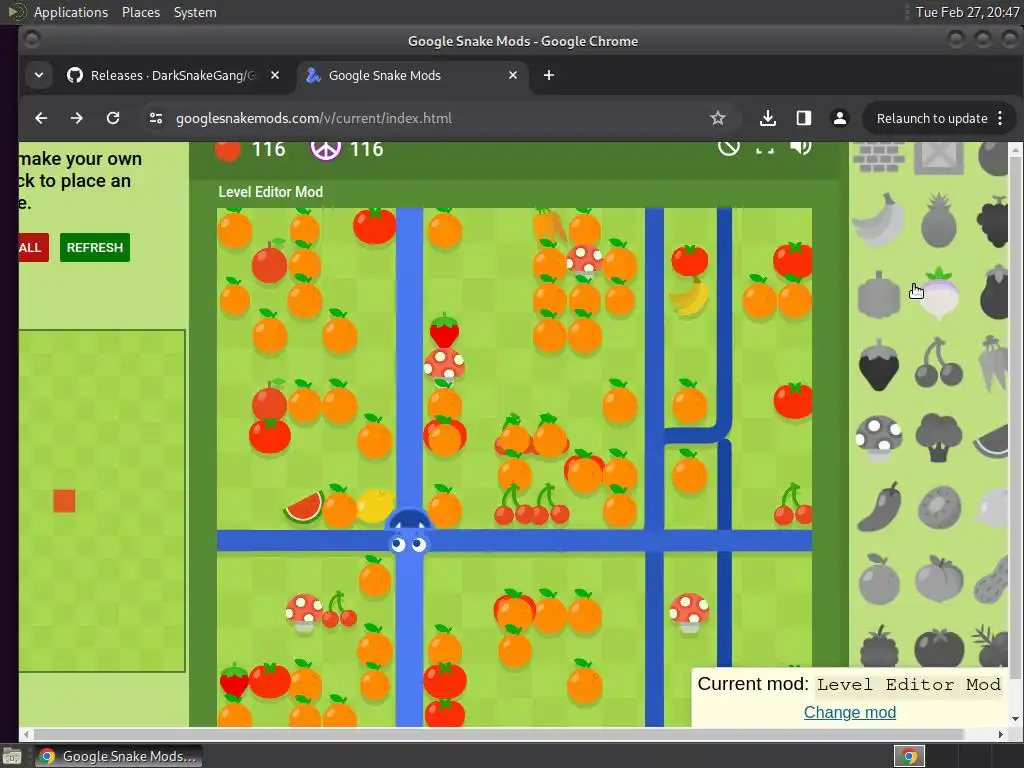The height and width of the screenshot is (768, 1024).
Task: Pick the highlighted turnip in the palette
Action: click(938, 293)
